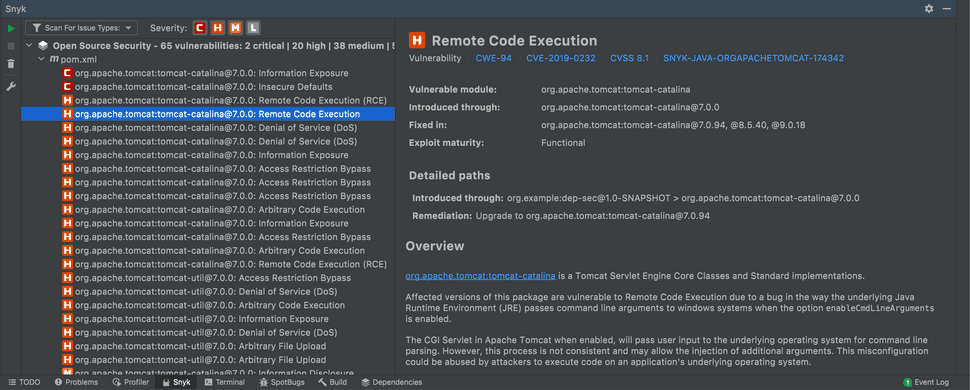970x390 pixels.
Task: Clean results with the trash icon
Action: tap(11, 64)
